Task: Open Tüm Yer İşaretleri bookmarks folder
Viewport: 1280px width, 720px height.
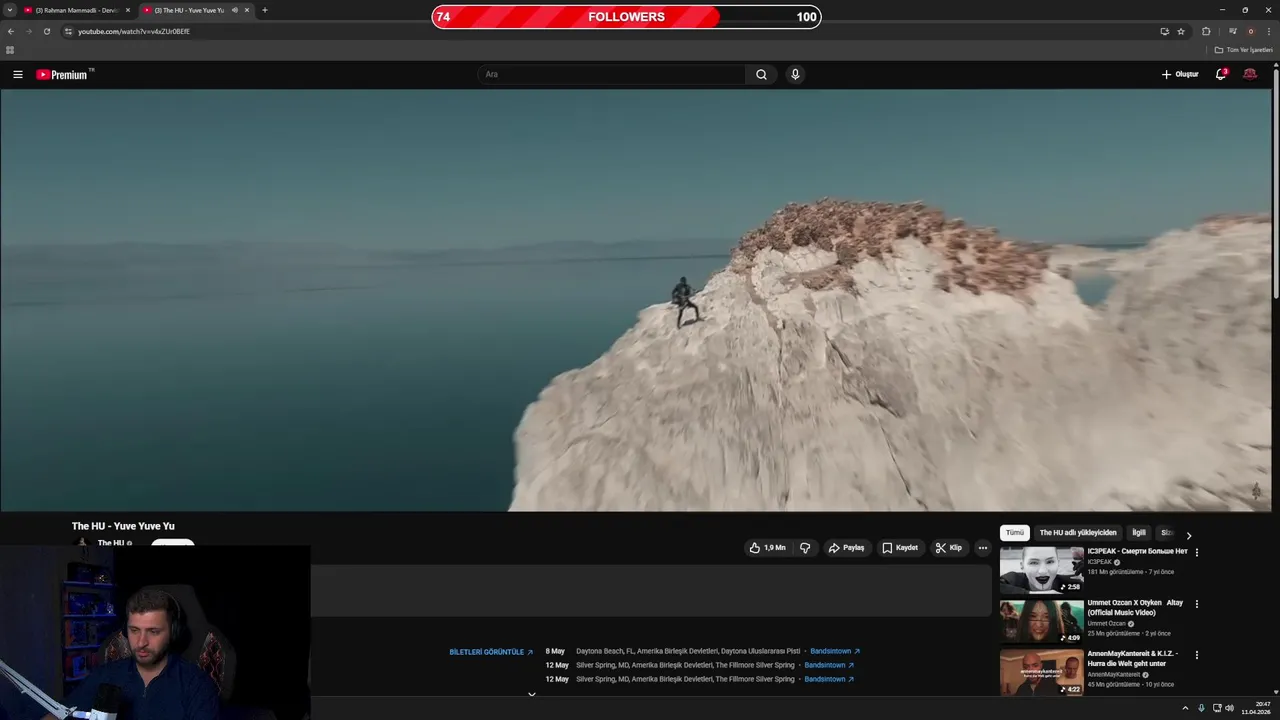Action: (x=1244, y=50)
